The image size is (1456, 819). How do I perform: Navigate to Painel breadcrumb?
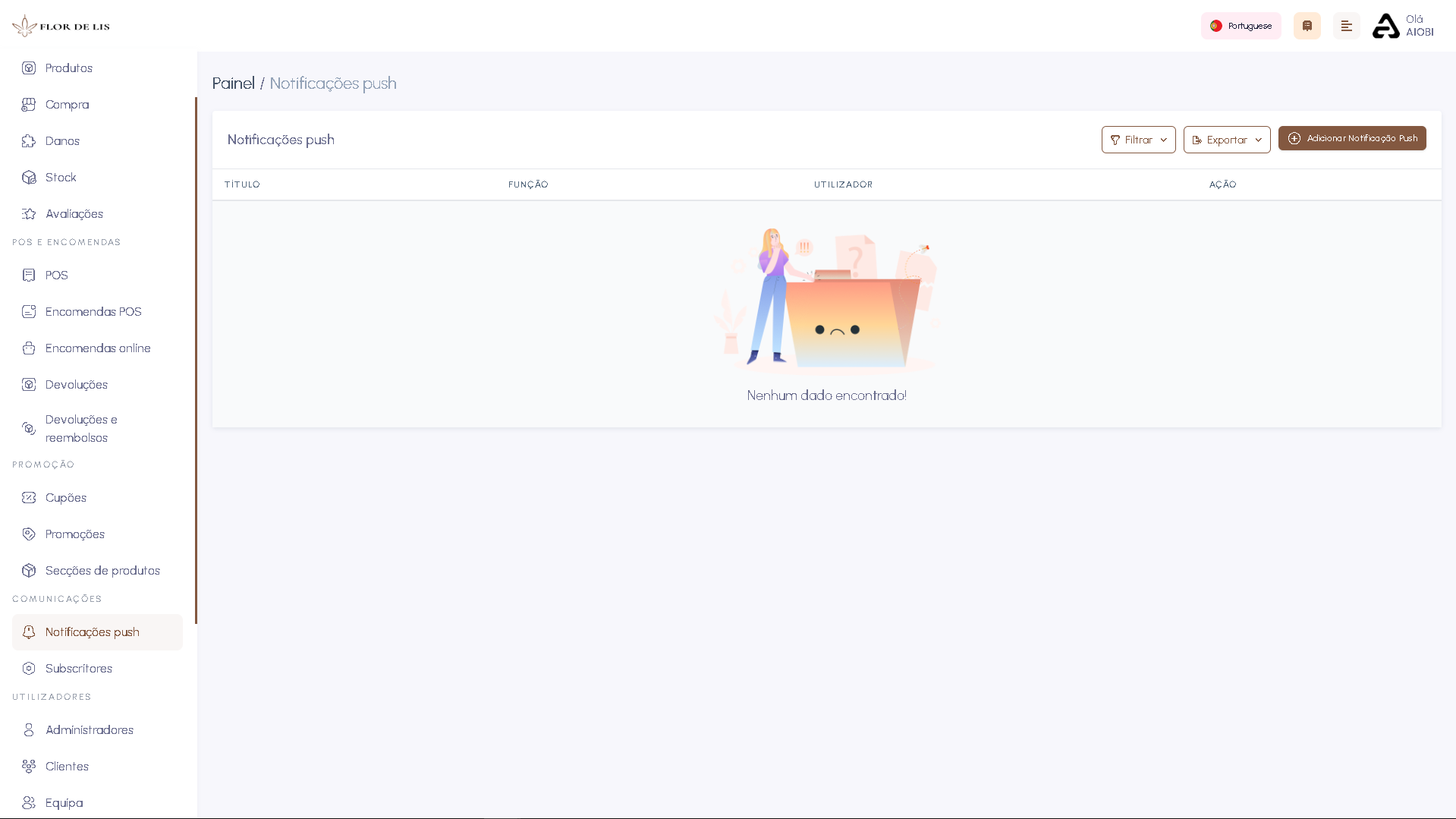[234, 83]
